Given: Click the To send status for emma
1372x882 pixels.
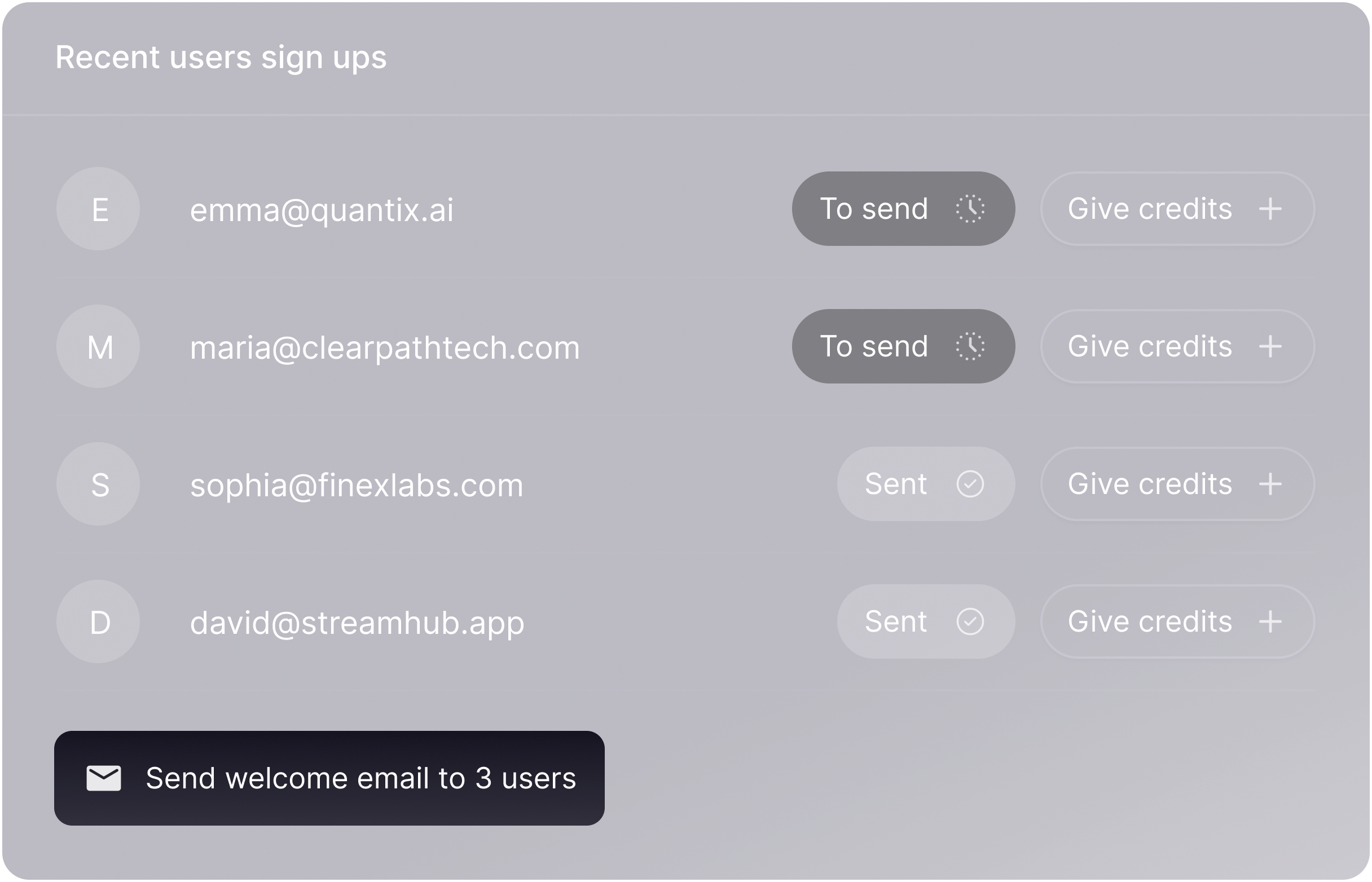Looking at the screenshot, I should click(x=903, y=209).
